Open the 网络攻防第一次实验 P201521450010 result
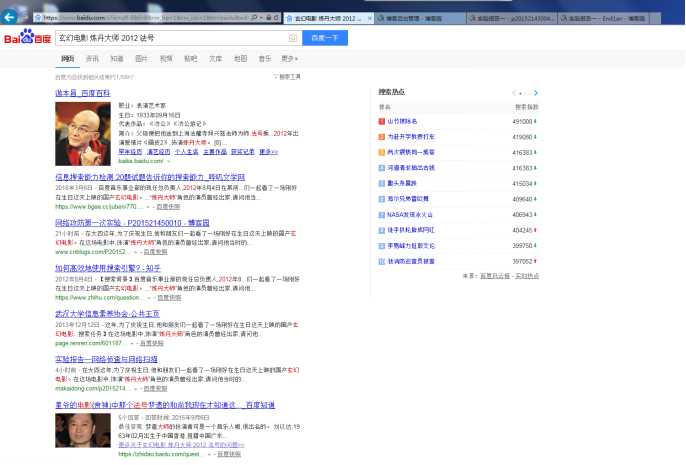Image resolution: width=686 pixels, height=465 pixels. tap(133, 223)
